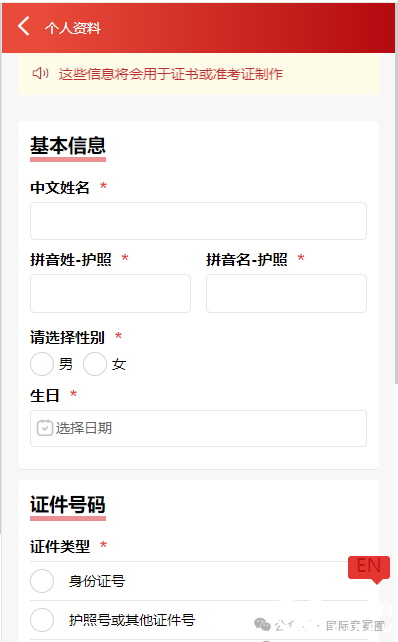This screenshot has width=398, height=642.
Task: Go back using the header arrow
Action: point(24,26)
